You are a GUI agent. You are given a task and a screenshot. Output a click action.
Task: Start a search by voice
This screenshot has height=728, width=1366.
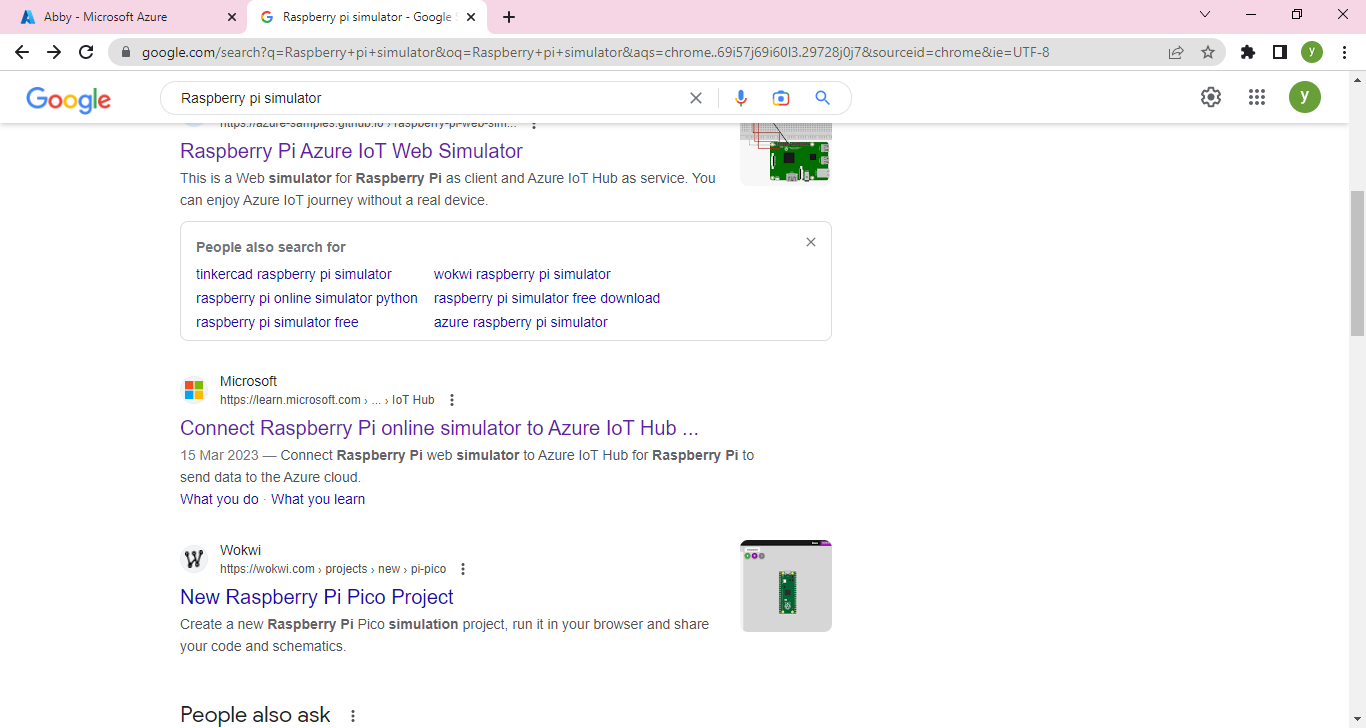click(x=741, y=98)
